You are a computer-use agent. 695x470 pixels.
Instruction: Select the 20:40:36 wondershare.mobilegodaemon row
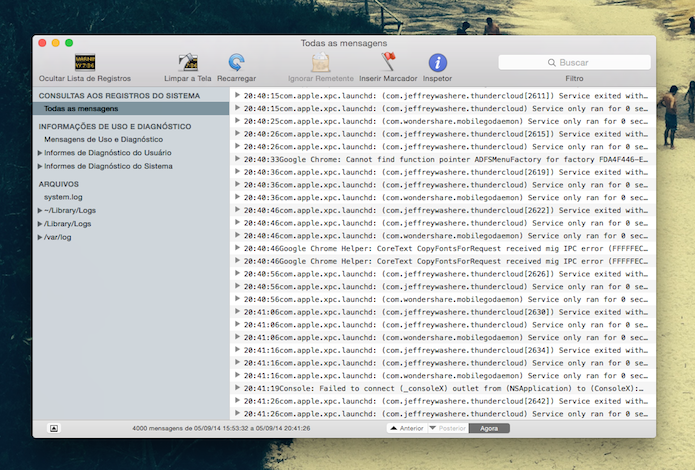(443, 198)
